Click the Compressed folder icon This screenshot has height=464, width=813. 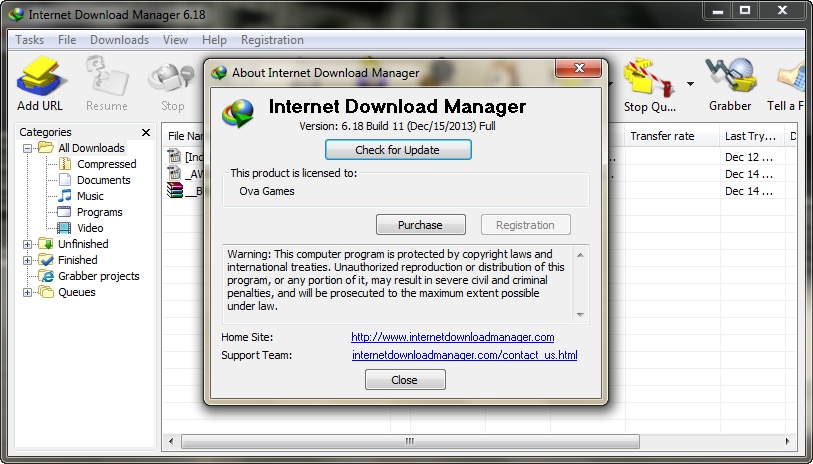coord(65,164)
